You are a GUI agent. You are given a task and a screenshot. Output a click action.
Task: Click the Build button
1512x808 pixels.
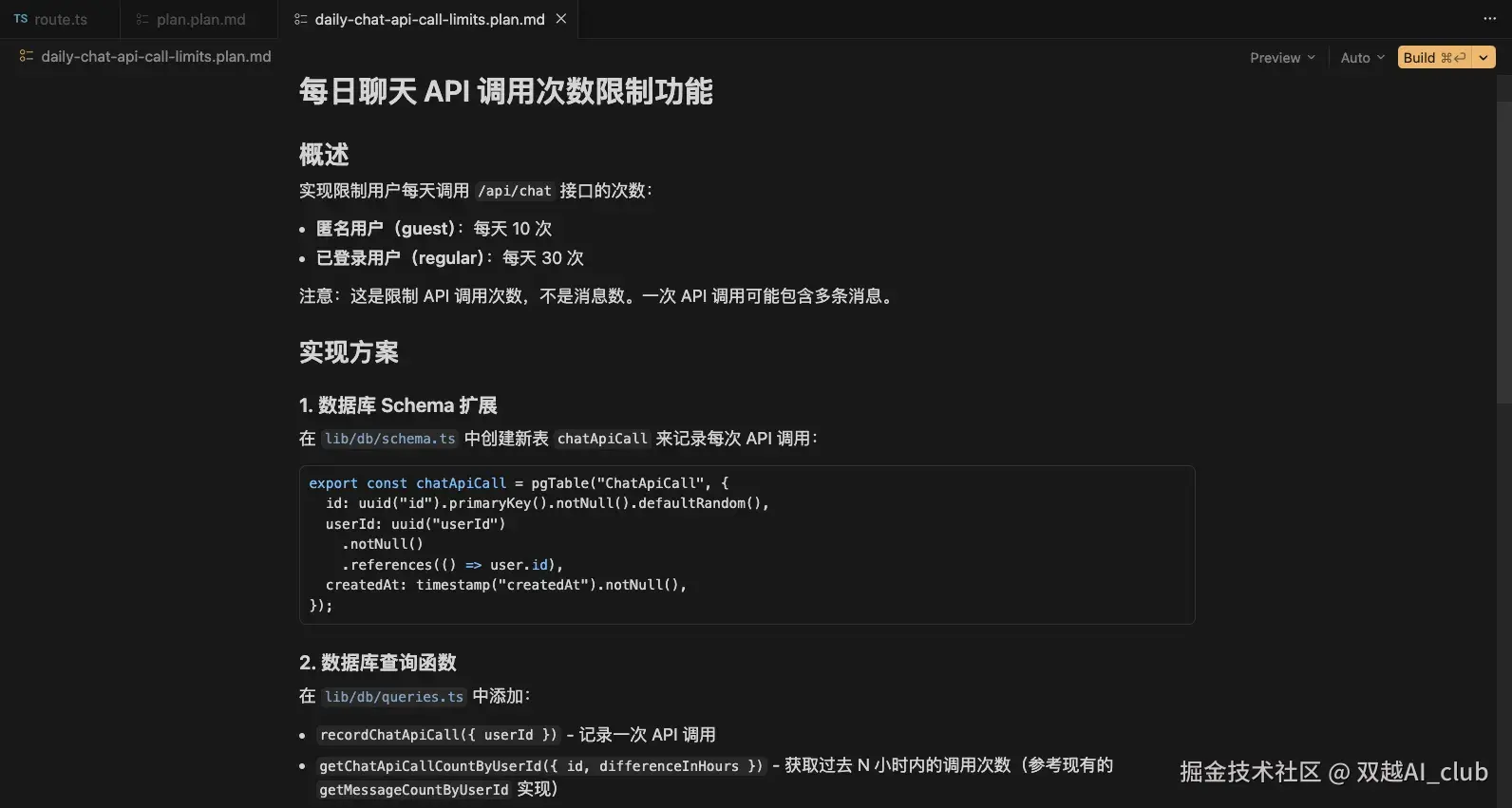(1434, 58)
